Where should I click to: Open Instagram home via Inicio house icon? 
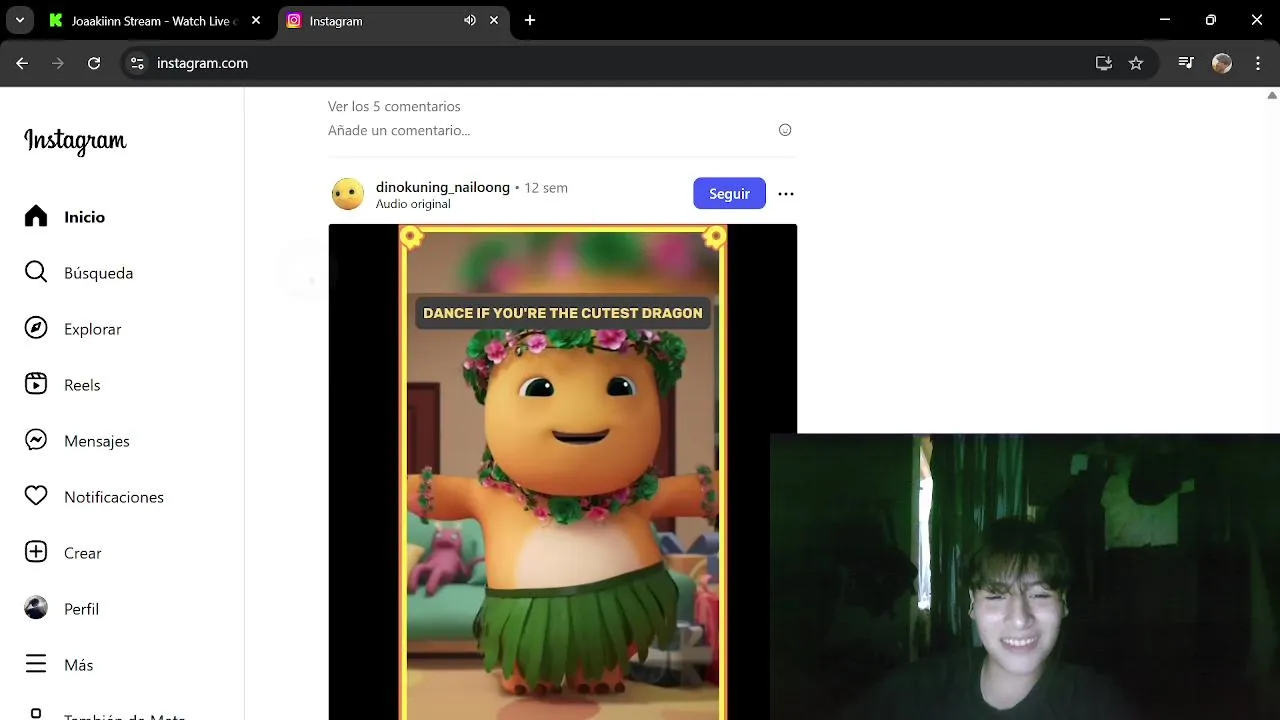36,217
